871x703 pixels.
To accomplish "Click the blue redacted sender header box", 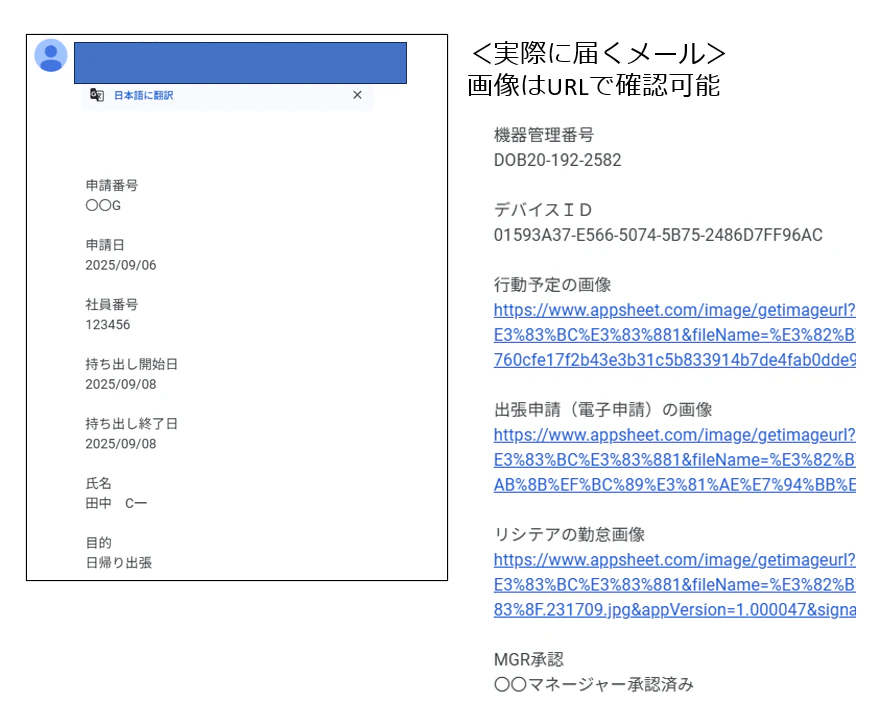I will pyautogui.click(x=241, y=63).
